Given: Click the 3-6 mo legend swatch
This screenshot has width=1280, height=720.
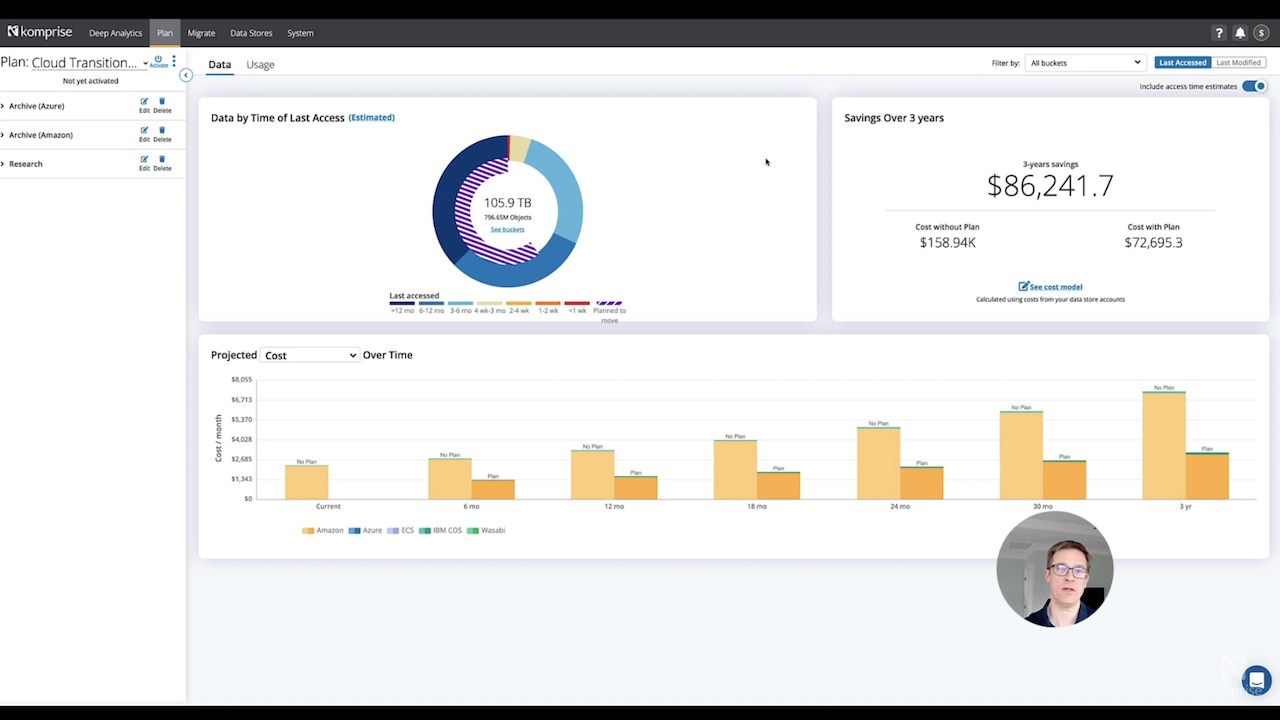Looking at the screenshot, I should (460, 303).
